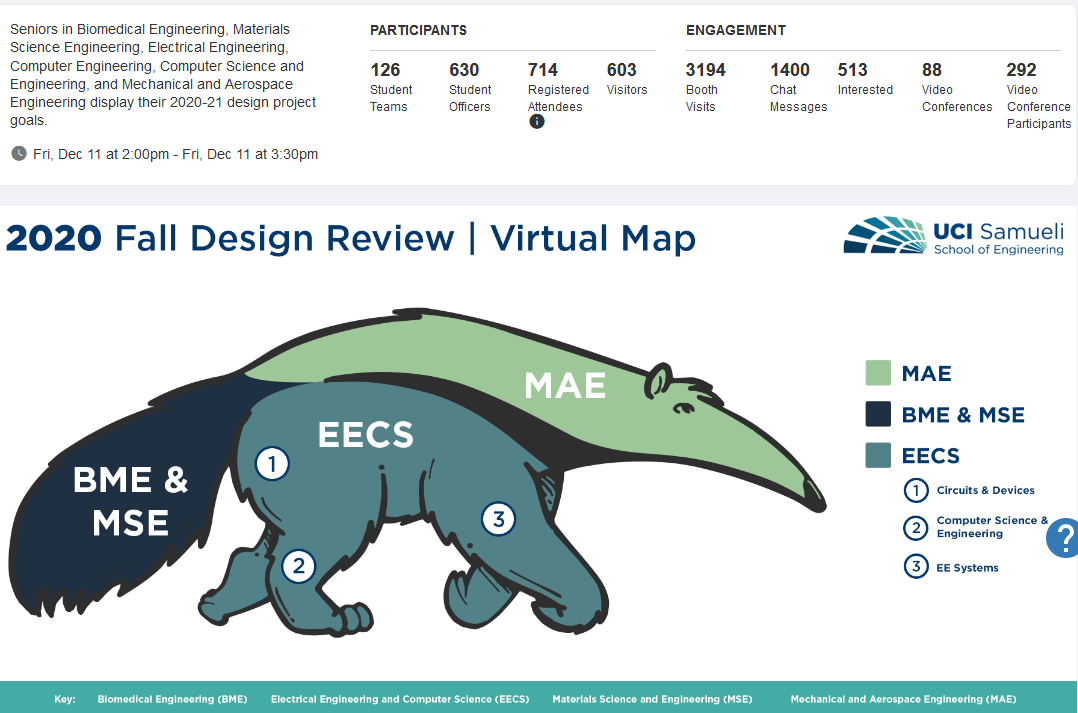Open the Circuits & Devices legend link
Viewport: 1078px width, 713px height.
985,490
